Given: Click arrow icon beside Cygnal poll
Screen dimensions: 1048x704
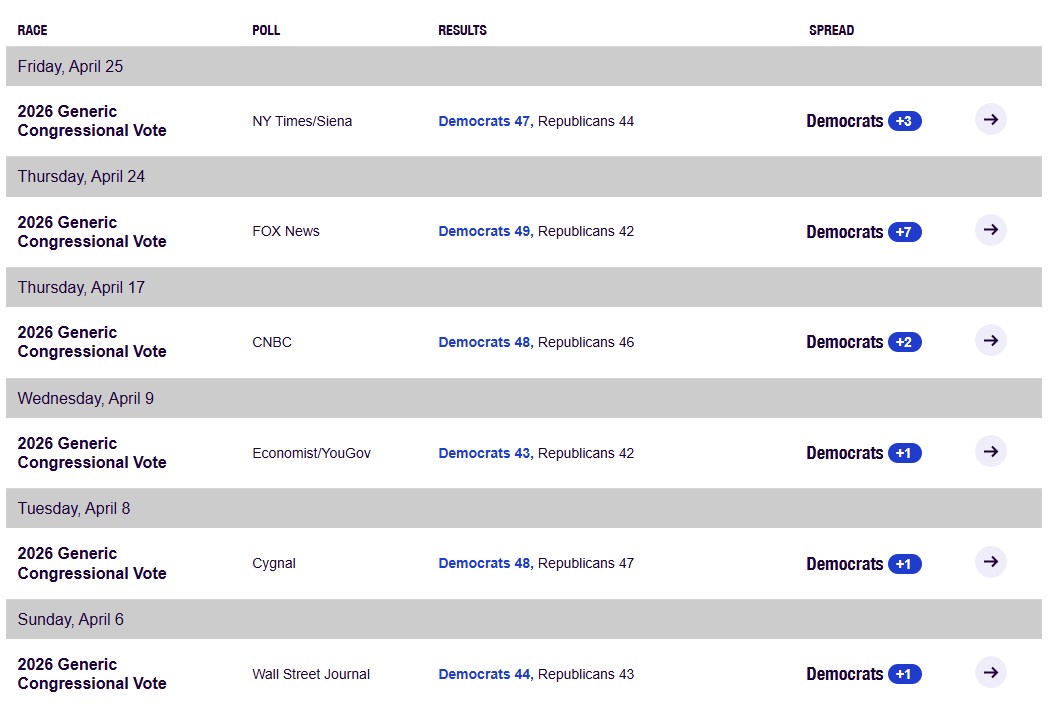Looking at the screenshot, I should click(x=991, y=562).
